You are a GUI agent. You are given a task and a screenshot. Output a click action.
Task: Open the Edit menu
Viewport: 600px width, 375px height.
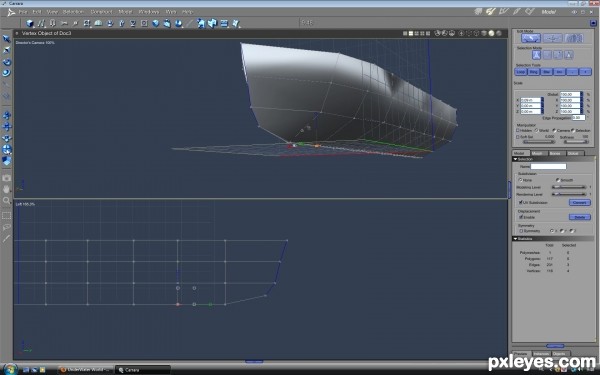coord(37,12)
